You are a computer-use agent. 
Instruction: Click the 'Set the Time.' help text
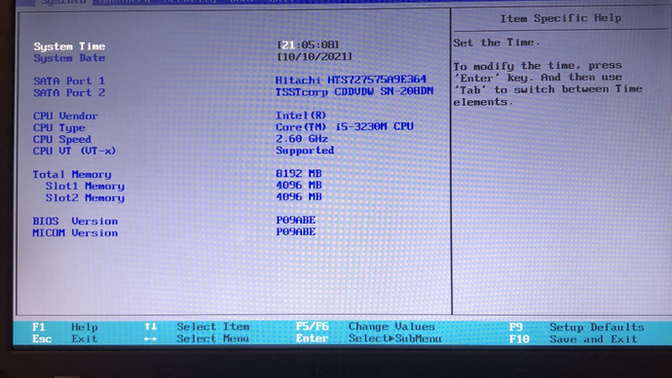pos(496,42)
